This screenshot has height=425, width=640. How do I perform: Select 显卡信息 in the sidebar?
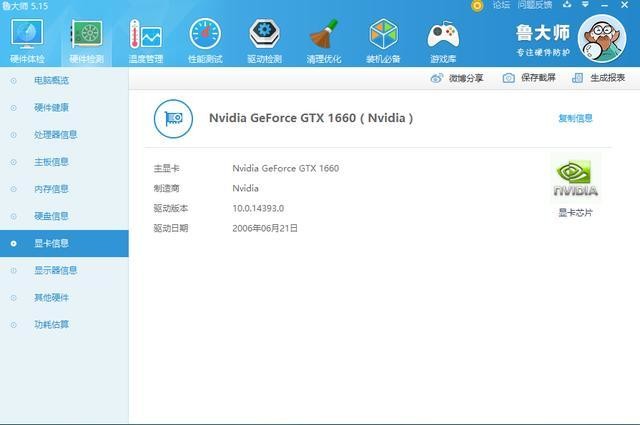[x=64, y=243]
